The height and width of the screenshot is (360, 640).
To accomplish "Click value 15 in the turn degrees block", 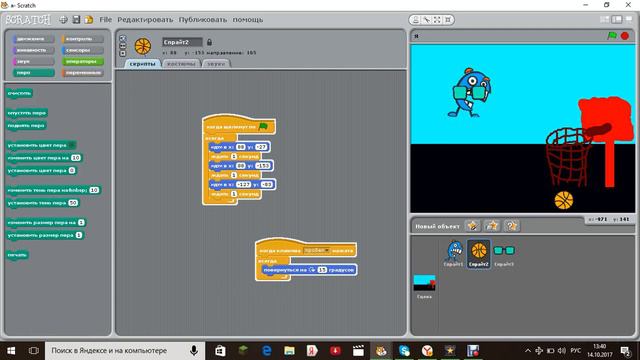I will coord(322,270).
